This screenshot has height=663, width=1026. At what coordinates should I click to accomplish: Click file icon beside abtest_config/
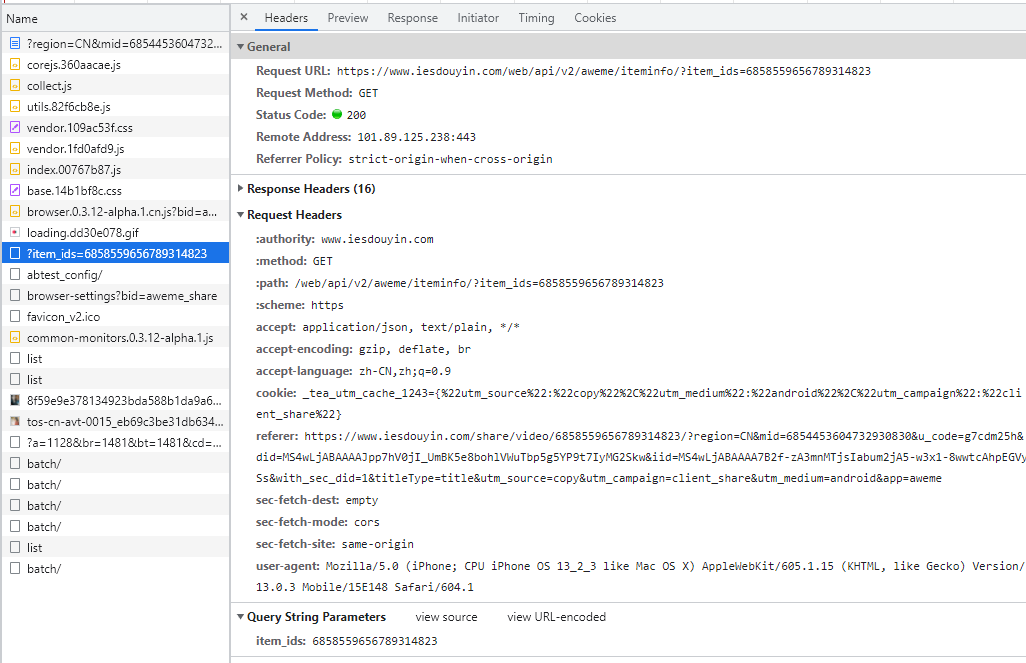click(x=15, y=274)
